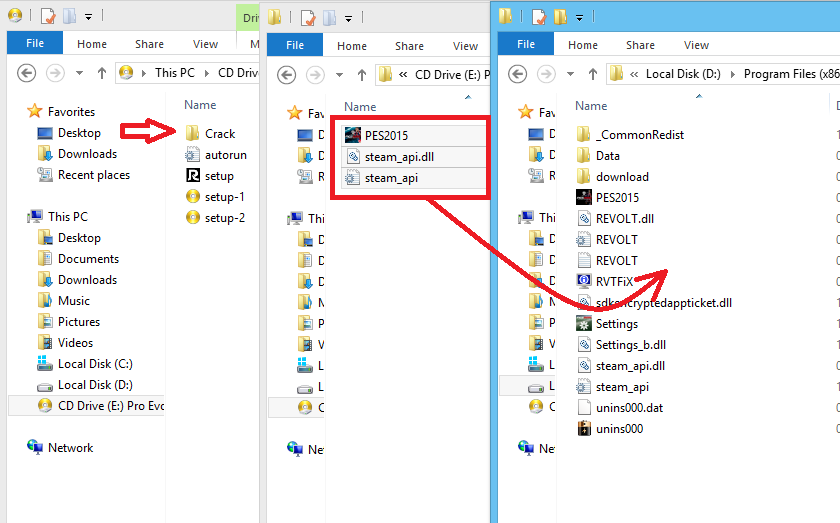Select steam_api gear file in right window
This screenshot has width=840, height=523.
(613, 386)
